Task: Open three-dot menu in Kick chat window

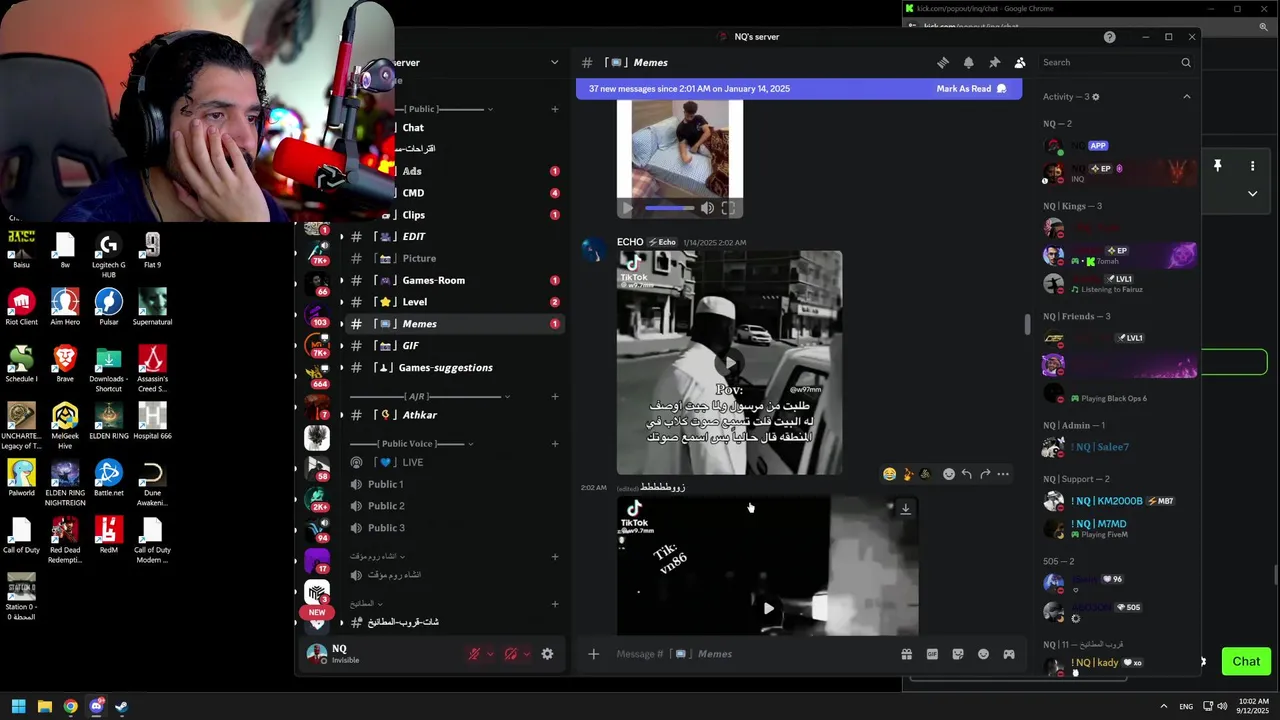Action: click(1252, 166)
